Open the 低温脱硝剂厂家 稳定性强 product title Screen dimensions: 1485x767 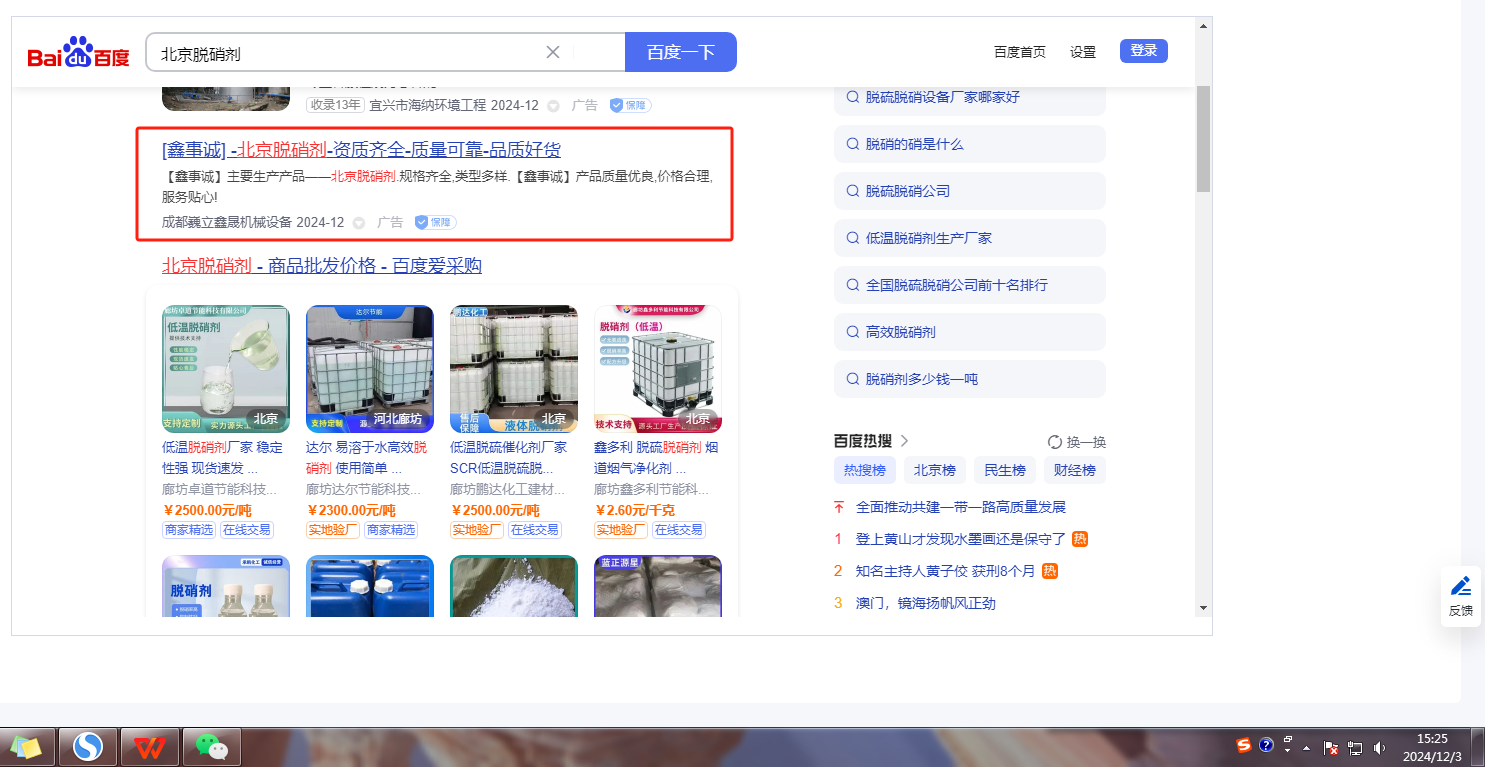click(223, 457)
